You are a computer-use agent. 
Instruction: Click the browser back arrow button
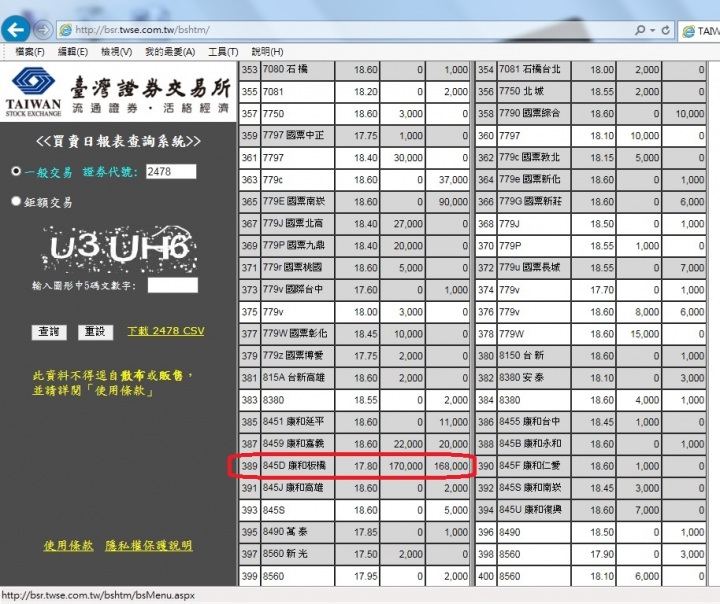pyautogui.click(x=16, y=30)
